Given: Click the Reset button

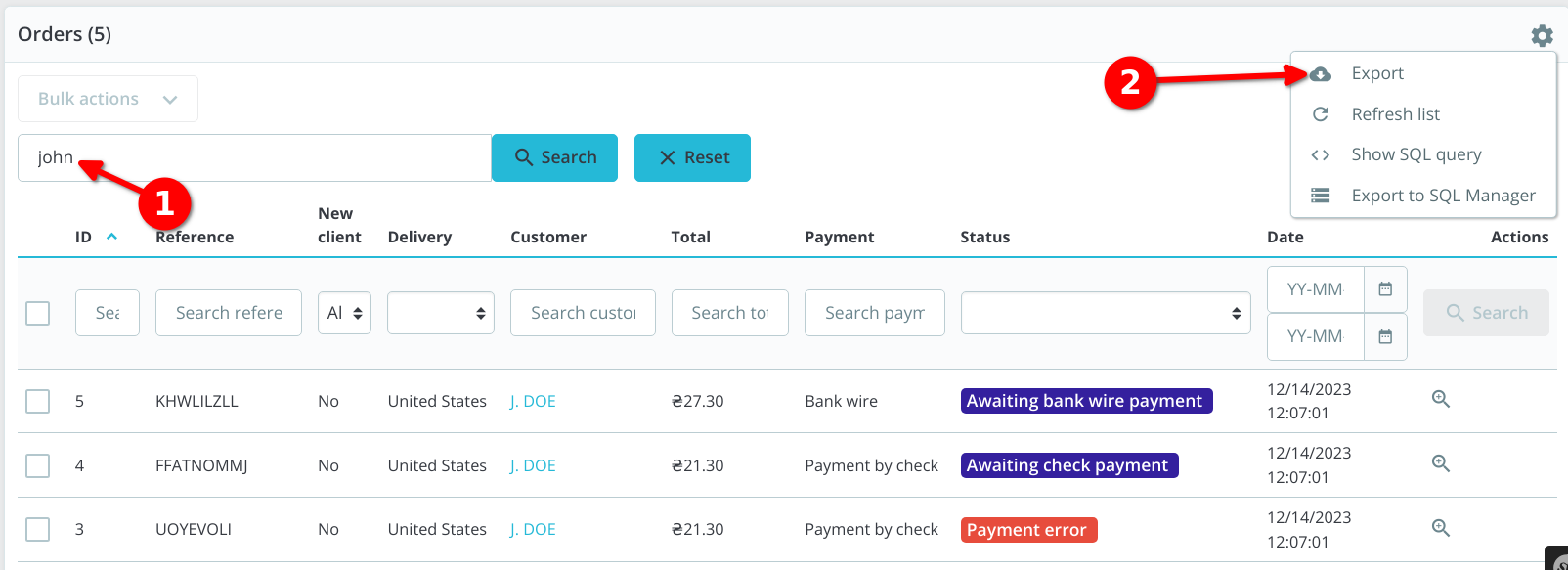Looking at the screenshot, I should click(x=692, y=157).
